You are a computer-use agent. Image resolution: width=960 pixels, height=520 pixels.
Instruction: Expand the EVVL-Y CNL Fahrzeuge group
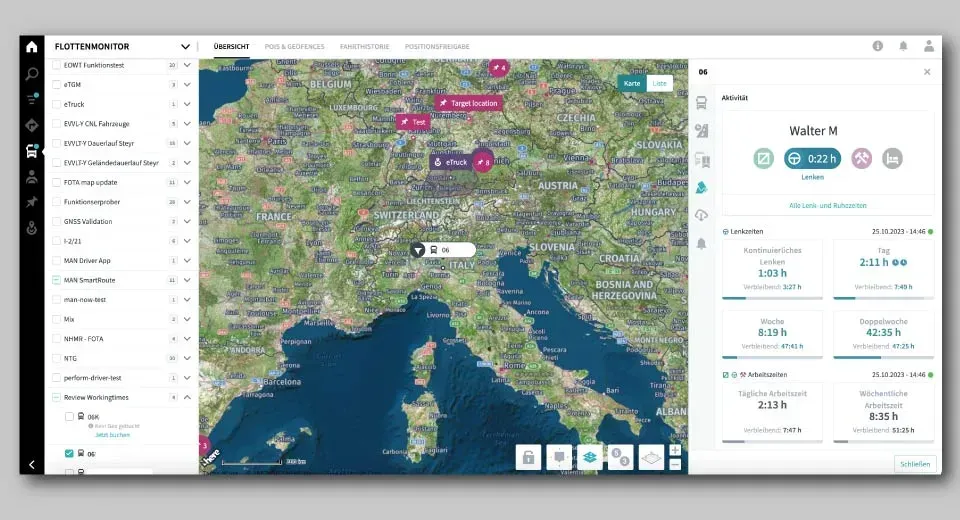pos(187,124)
